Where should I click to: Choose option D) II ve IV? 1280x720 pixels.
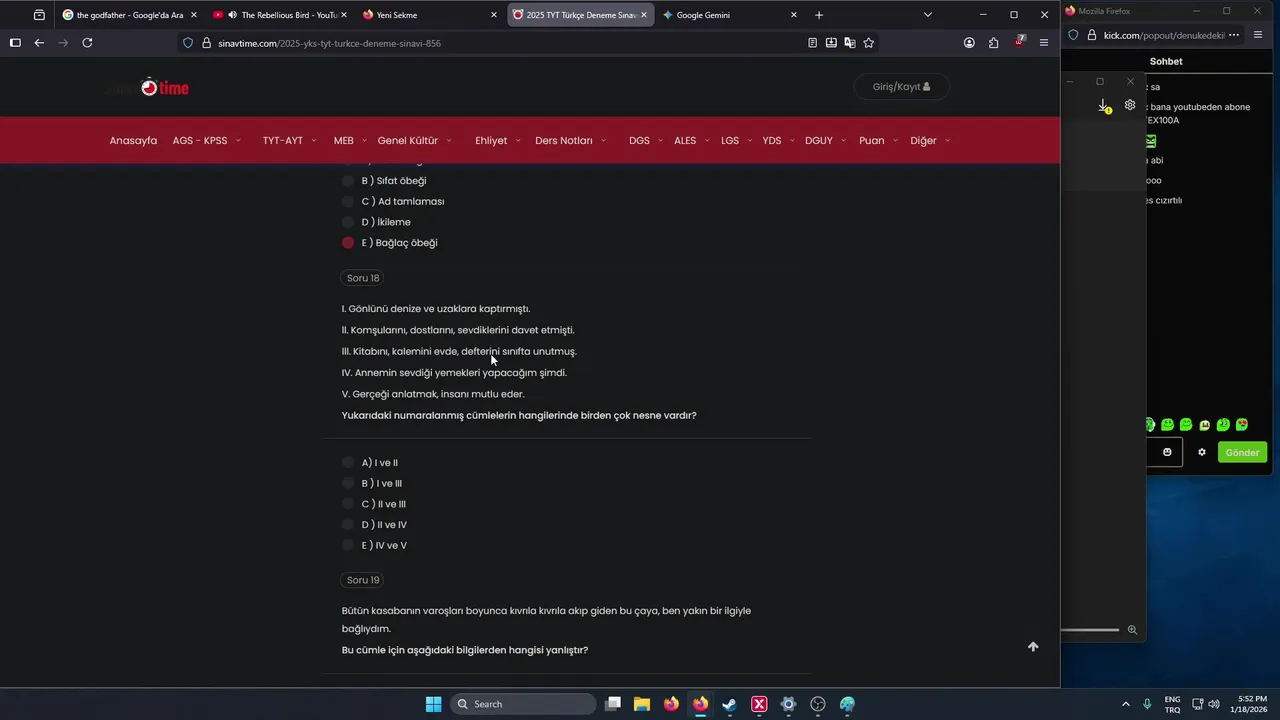point(348,525)
